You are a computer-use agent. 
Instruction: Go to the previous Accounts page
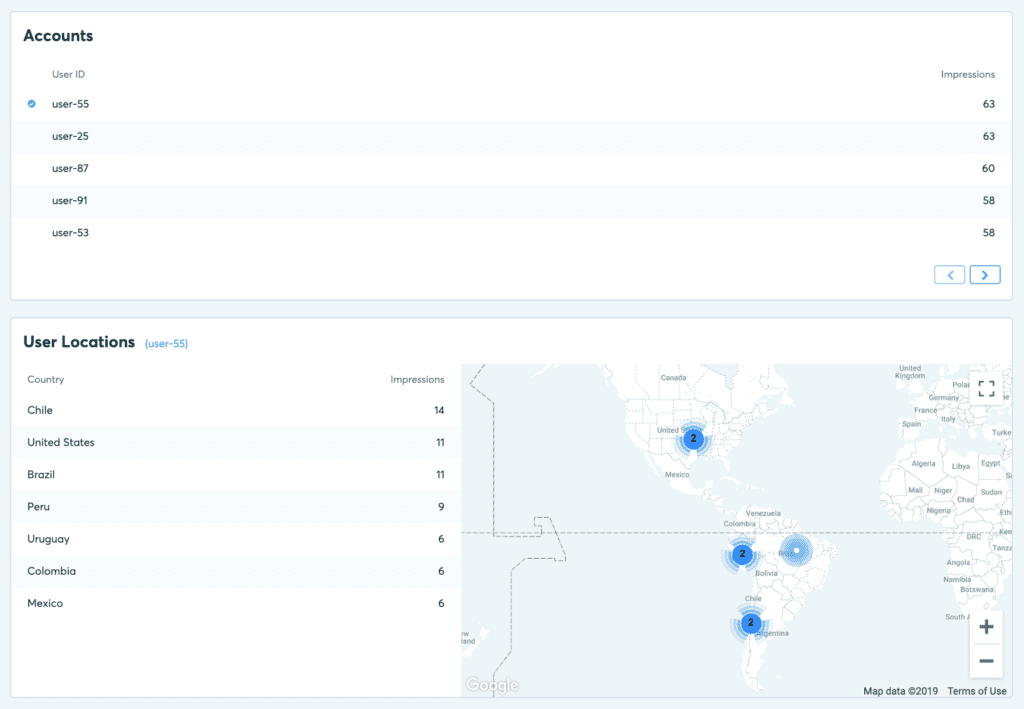(x=950, y=275)
